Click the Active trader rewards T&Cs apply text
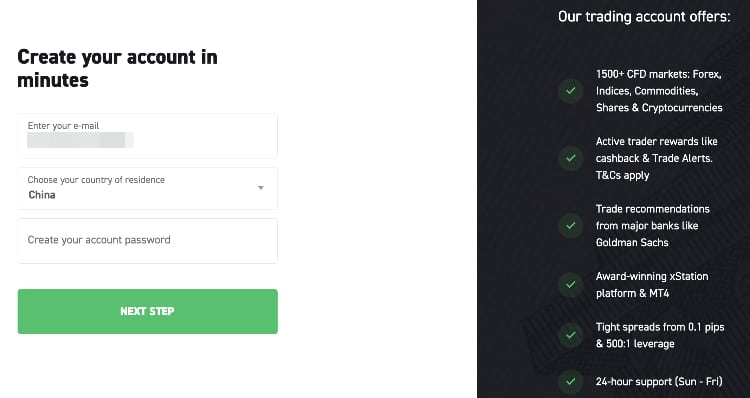This screenshot has height=398, width=750. pos(656,158)
